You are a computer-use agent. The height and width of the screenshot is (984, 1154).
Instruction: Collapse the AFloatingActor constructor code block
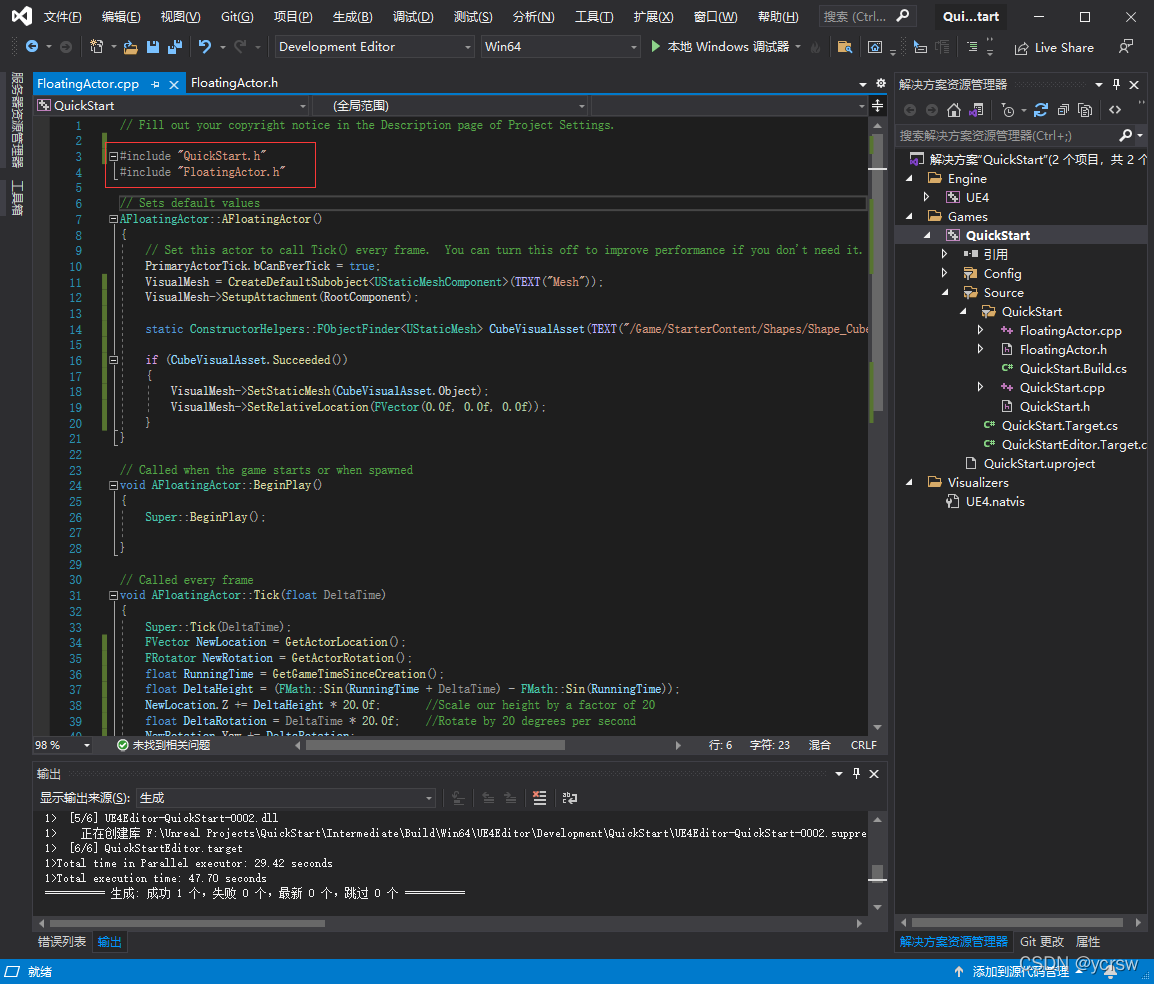[x=113, y=219]
